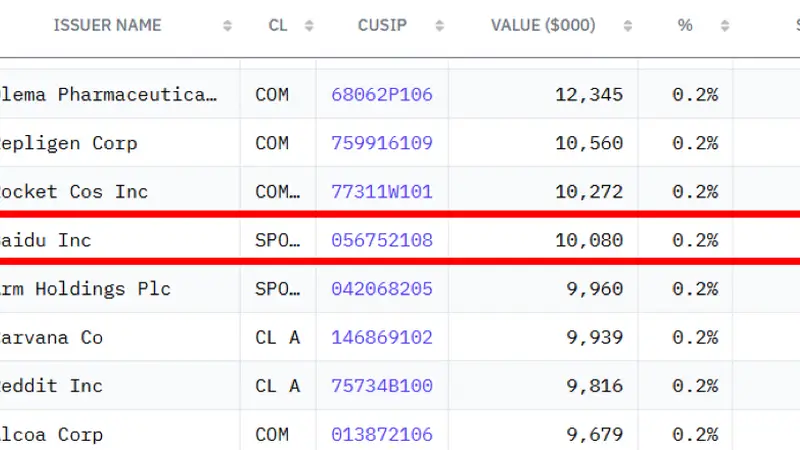This screenshot has height=450, width=800.
Task: Sort by the Value ($000) column arrows
Action: [x=628, y=26]
